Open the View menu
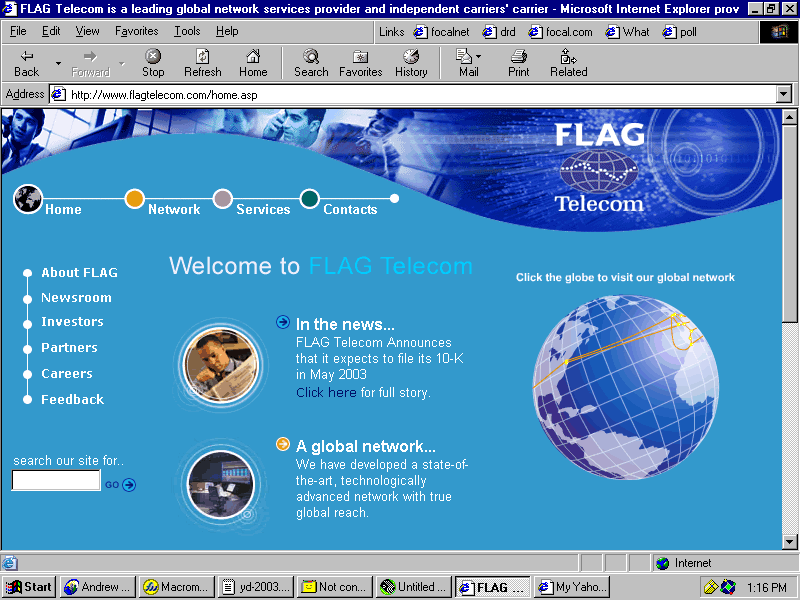Screen dimensions: 800x600 87,31
